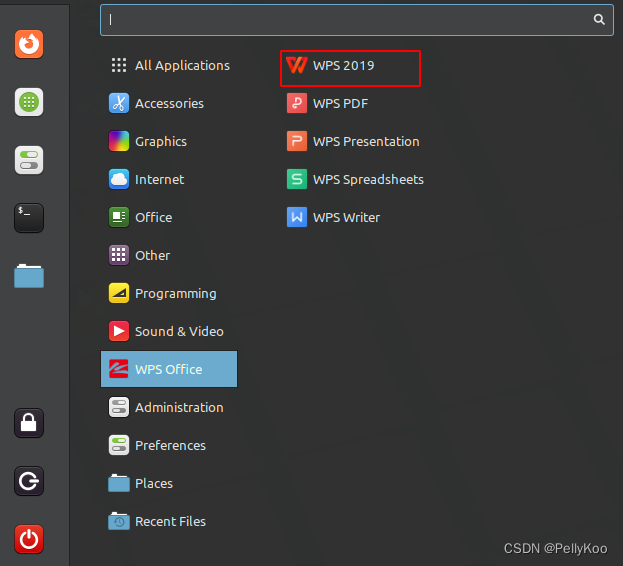Focus the application search field
The height and width of the screenshot is (566, 623).
[357, 20]
